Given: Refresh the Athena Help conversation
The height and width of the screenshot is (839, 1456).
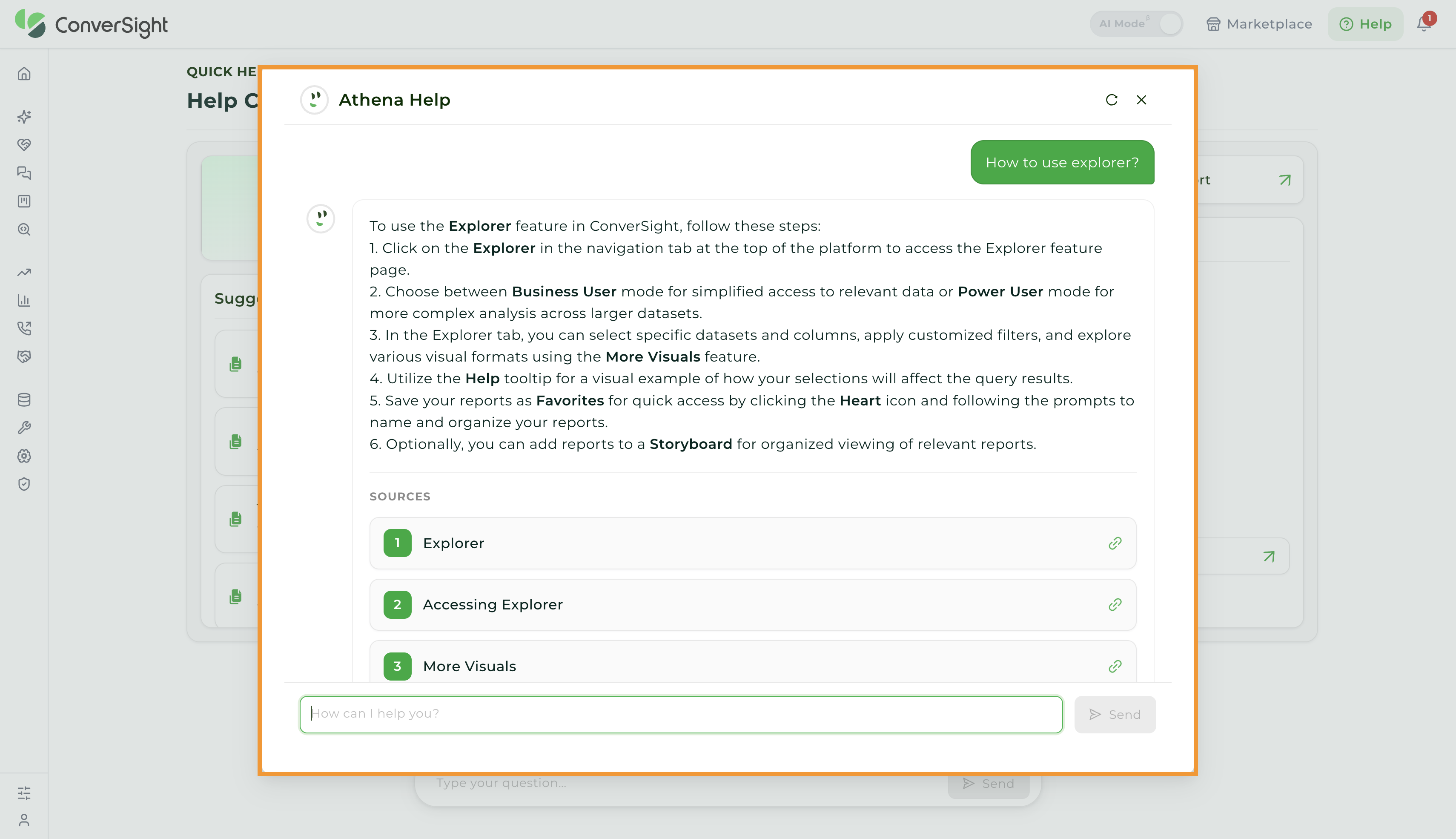Looking at the screenshot, I should click(x=1112, y=100).
